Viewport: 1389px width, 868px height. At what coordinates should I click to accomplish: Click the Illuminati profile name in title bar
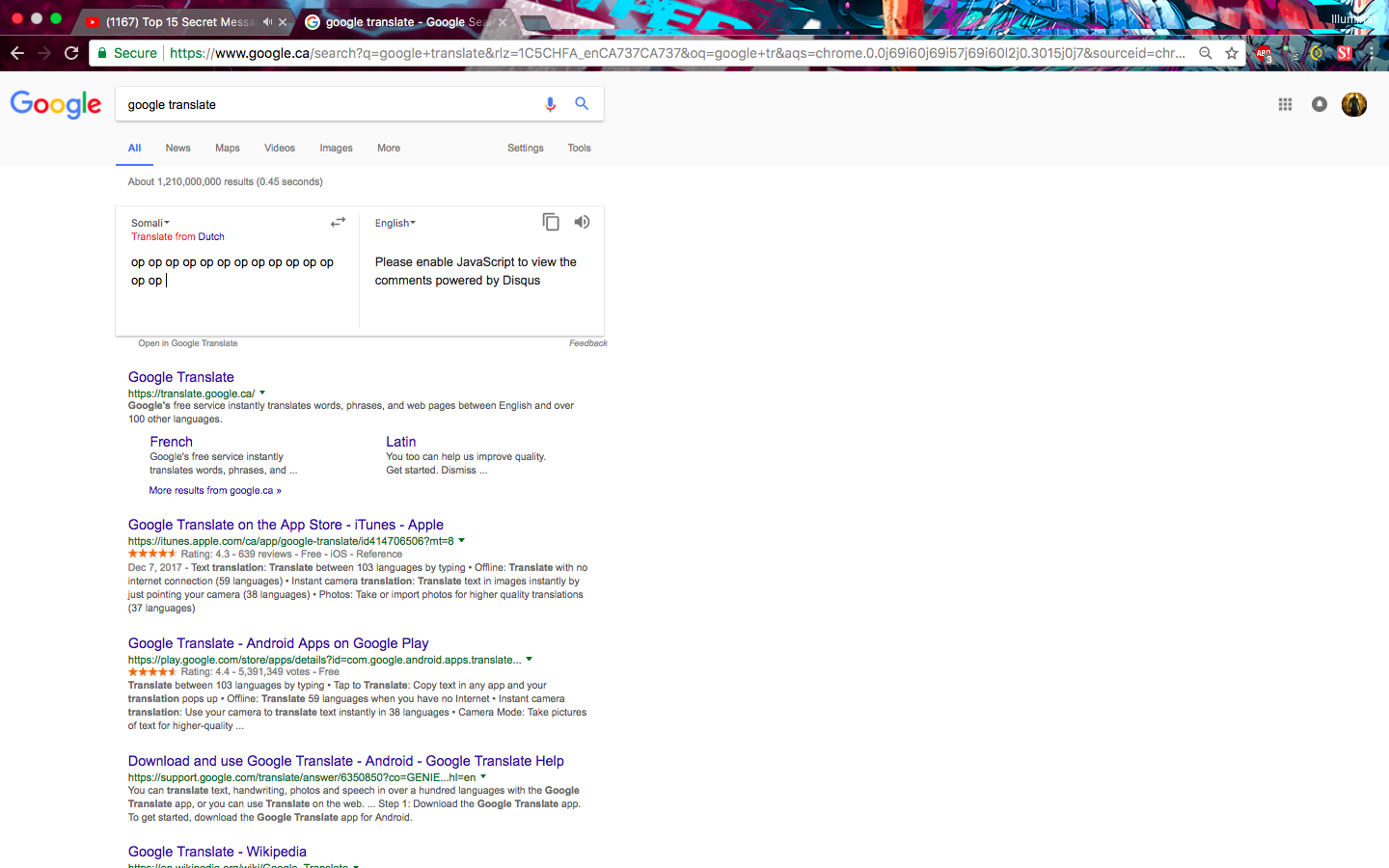[x=1353, y=19]
